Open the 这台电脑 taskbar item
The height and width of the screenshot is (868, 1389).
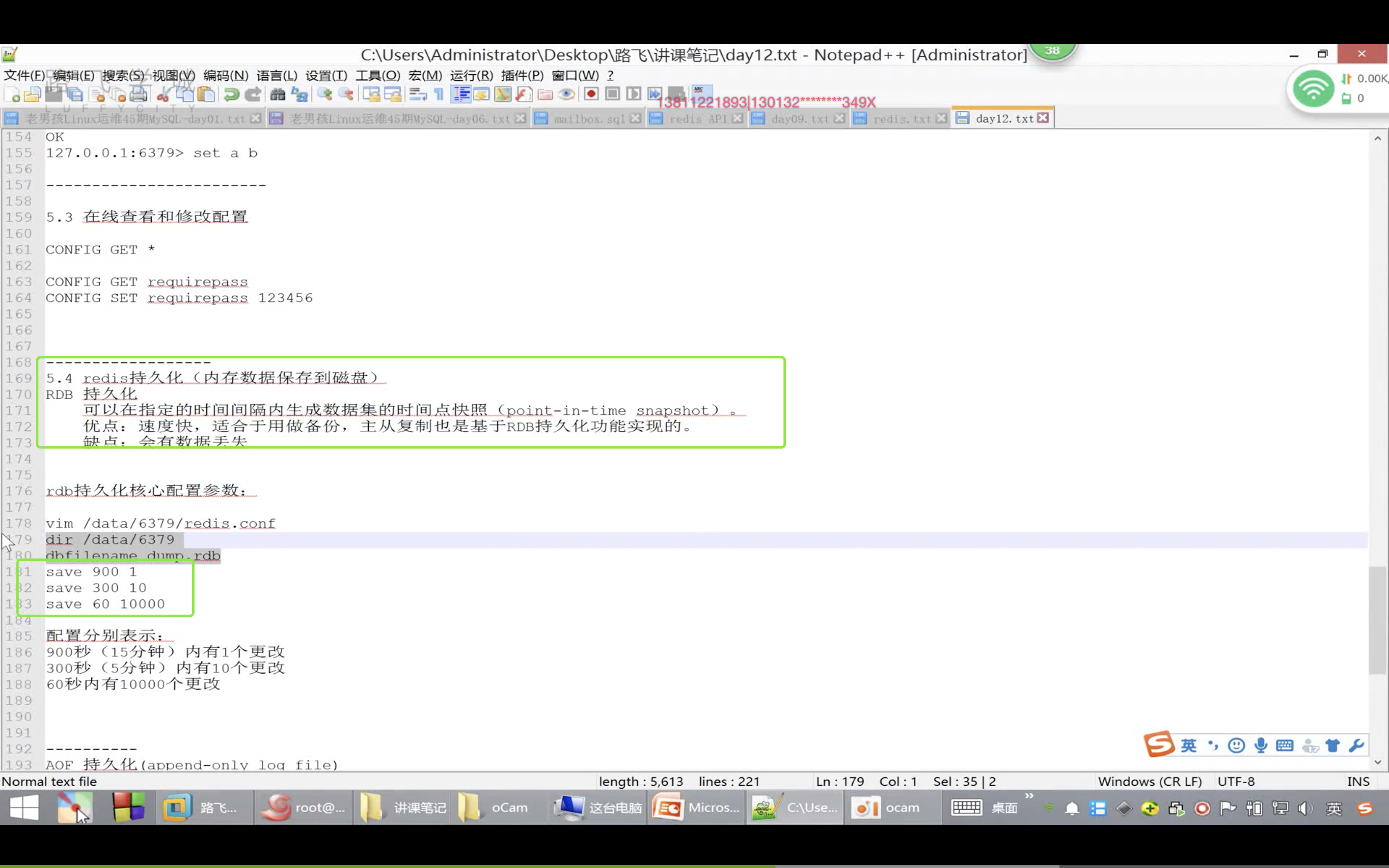tap(597, 808)
